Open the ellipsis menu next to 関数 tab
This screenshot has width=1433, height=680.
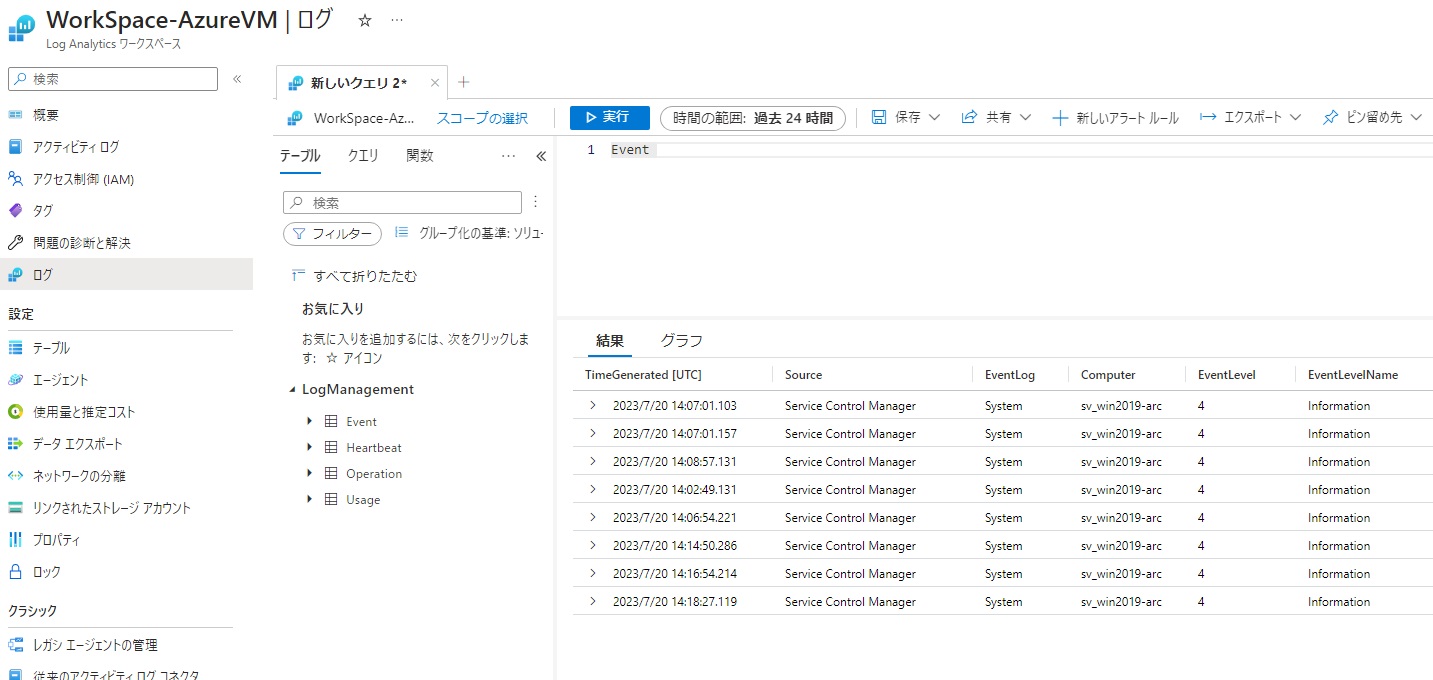pyautogui.click(x=508, y=156)
